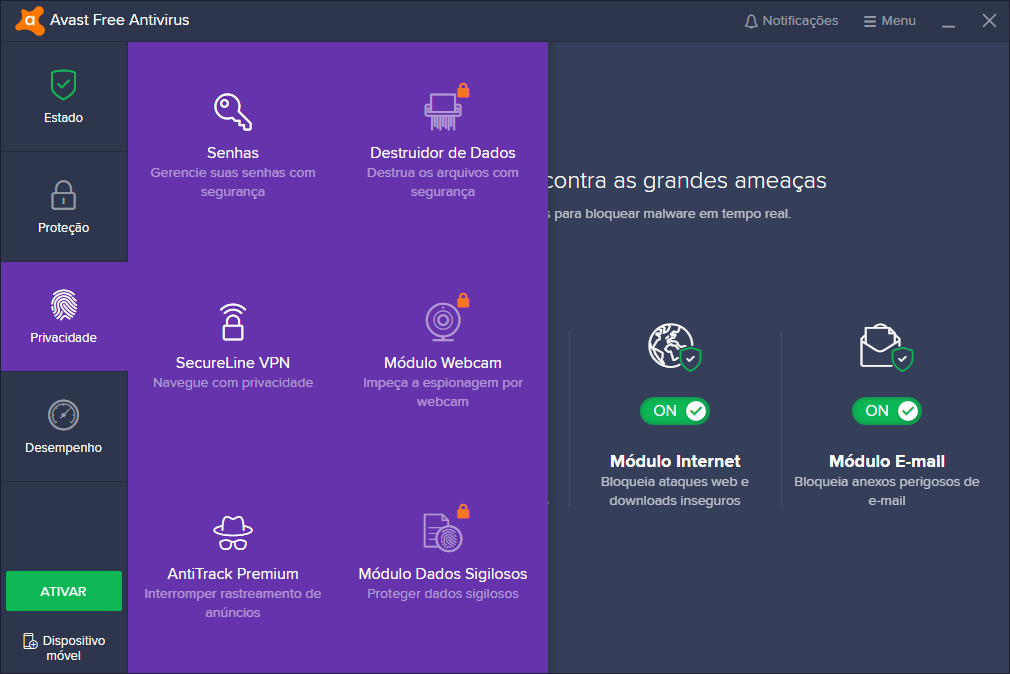1010x674 pixels.
Task: Click 'Bloqueia anexos perigosos de e-mail' text
Action: pyautogui.click(x=886, y=491)
